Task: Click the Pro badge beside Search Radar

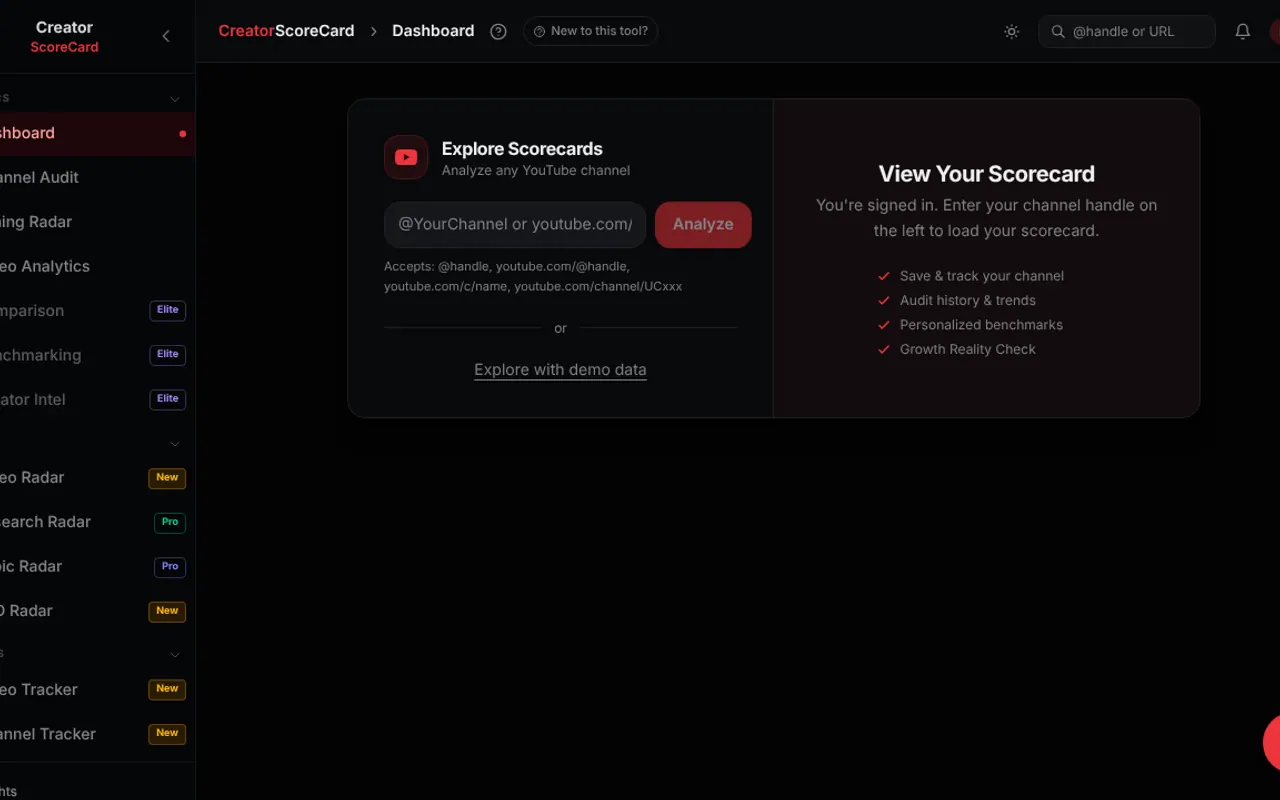Action: tap(170, 522)
